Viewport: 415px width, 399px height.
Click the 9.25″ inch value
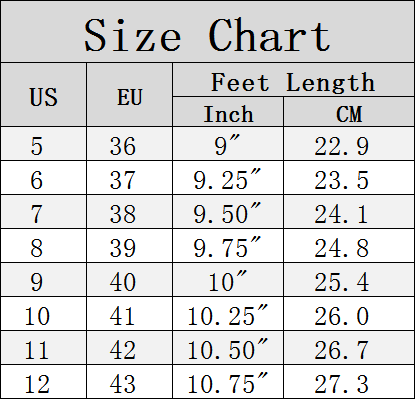pos(227,179)
